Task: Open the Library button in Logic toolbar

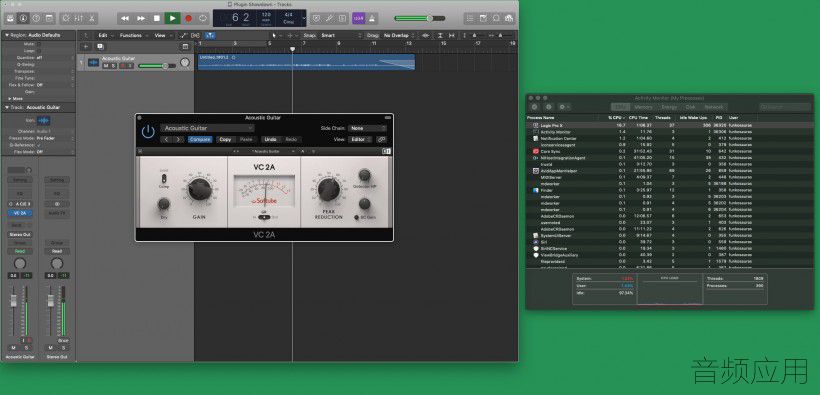Action: coord(10,18)
